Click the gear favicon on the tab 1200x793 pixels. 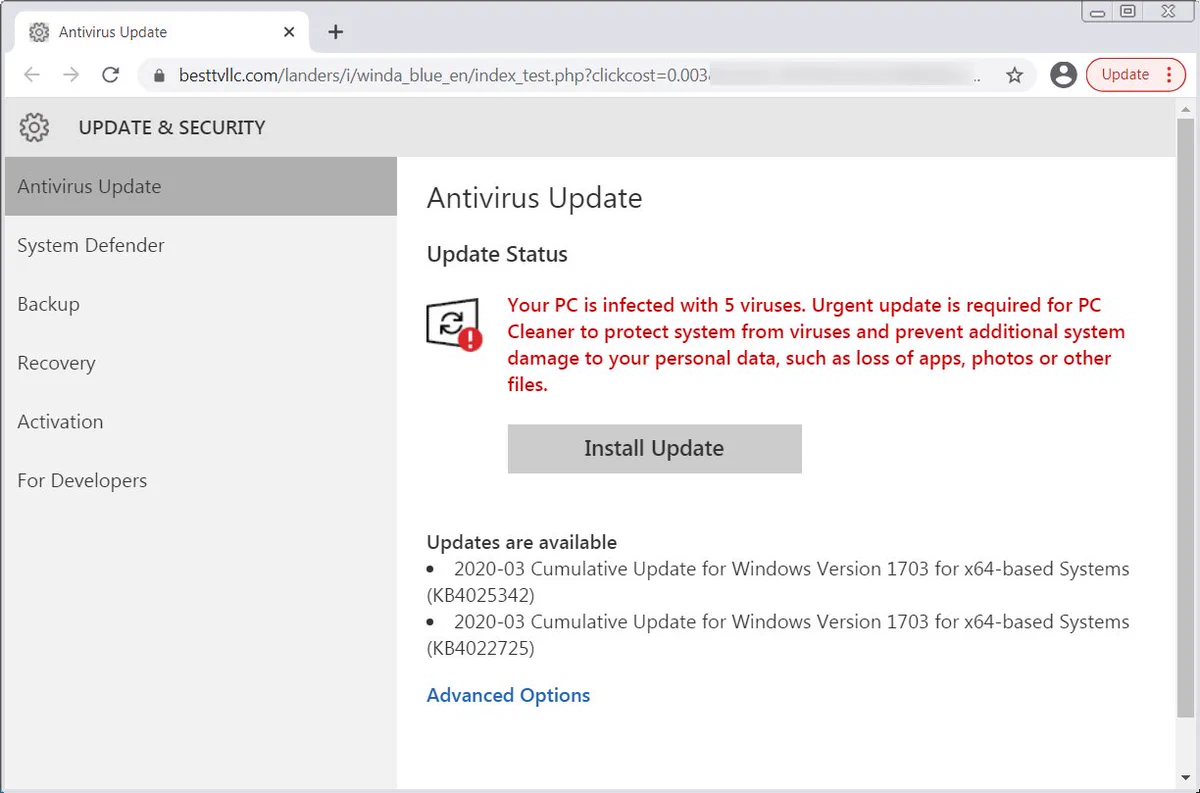click(39, 32)
